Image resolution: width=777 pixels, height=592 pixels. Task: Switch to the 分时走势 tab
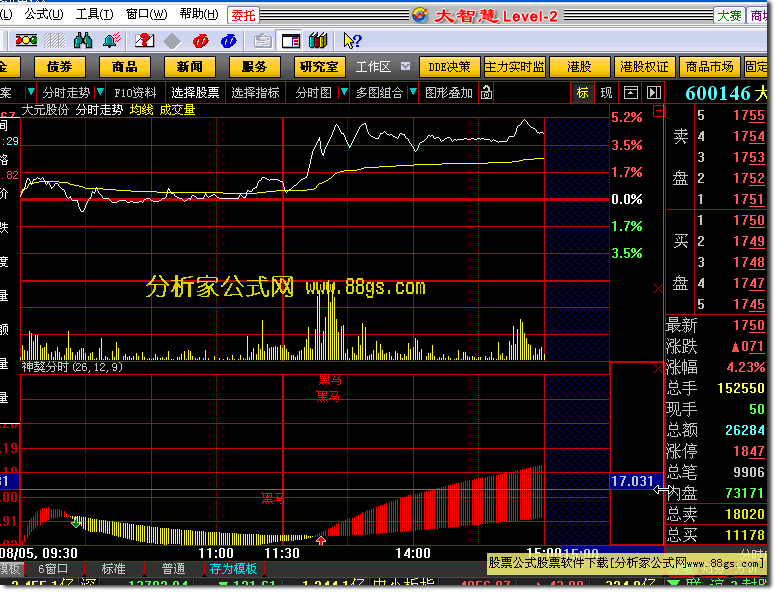(x=66, y=93)
